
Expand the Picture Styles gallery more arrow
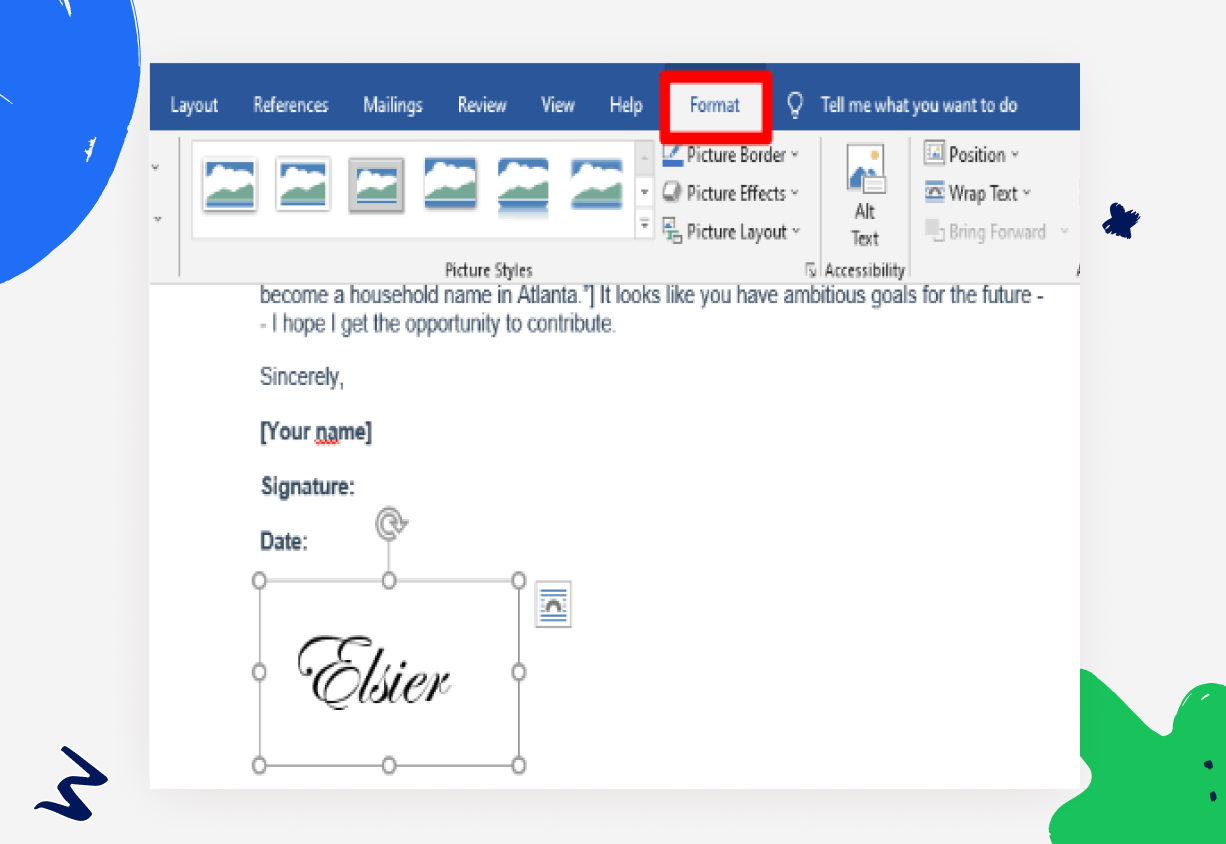pos(644,226)
